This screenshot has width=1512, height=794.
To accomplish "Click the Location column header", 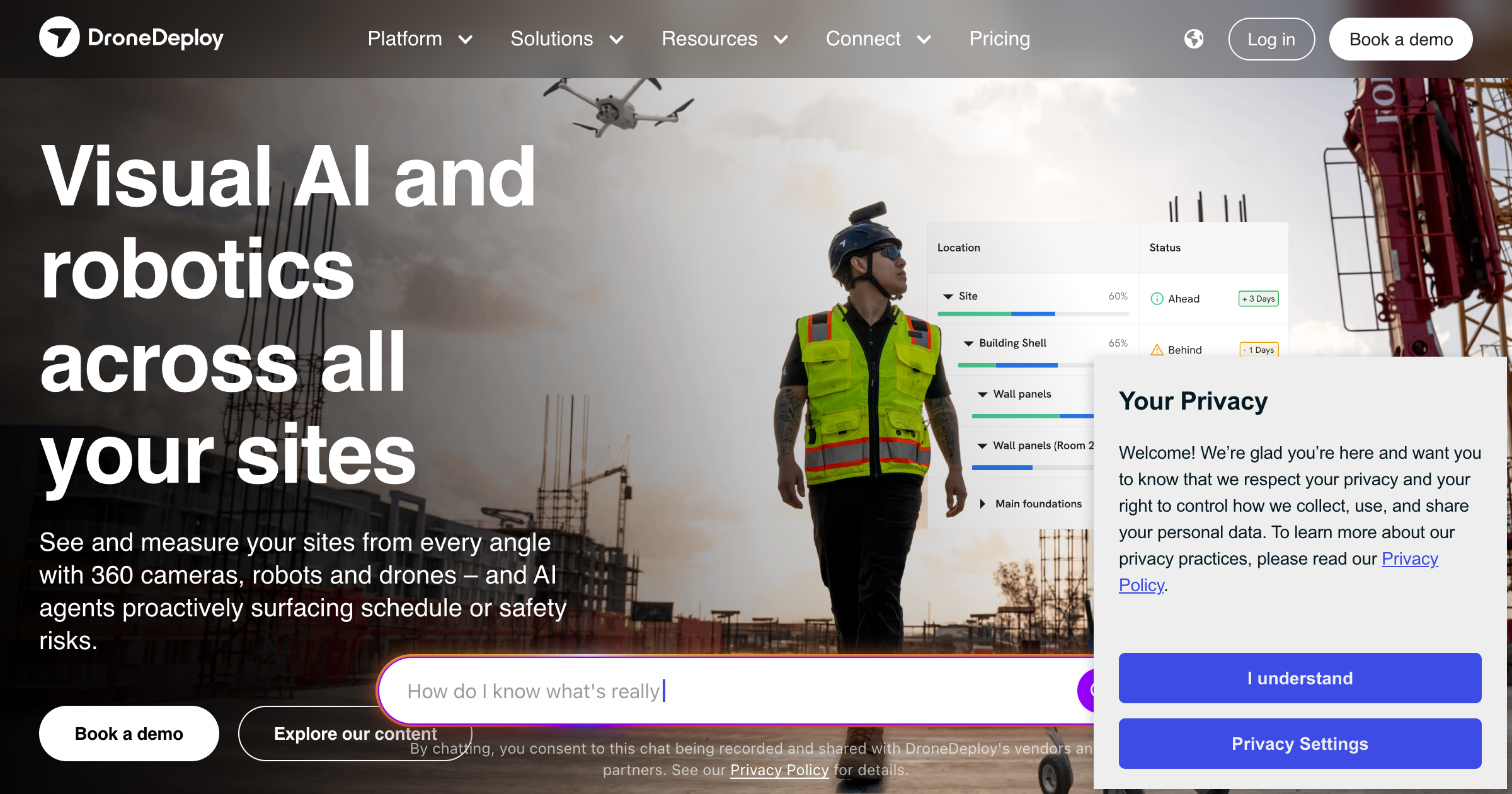I will click(x=959, y=248).
